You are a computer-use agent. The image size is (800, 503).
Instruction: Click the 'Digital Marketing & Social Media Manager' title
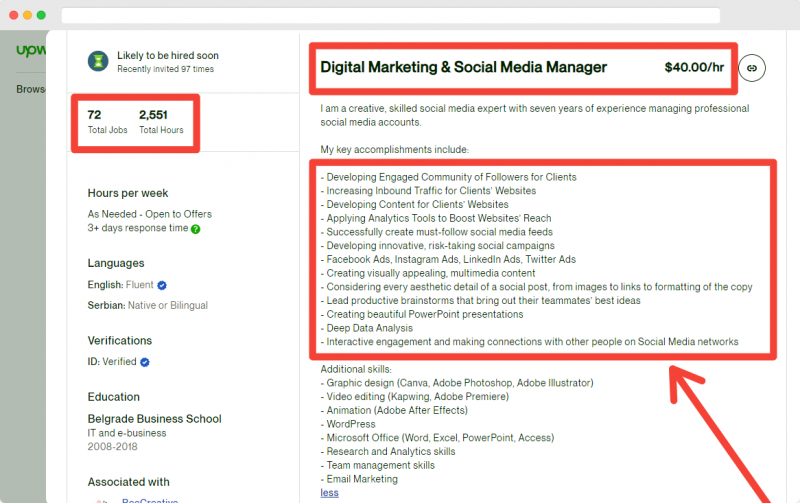tap(463, 67)
